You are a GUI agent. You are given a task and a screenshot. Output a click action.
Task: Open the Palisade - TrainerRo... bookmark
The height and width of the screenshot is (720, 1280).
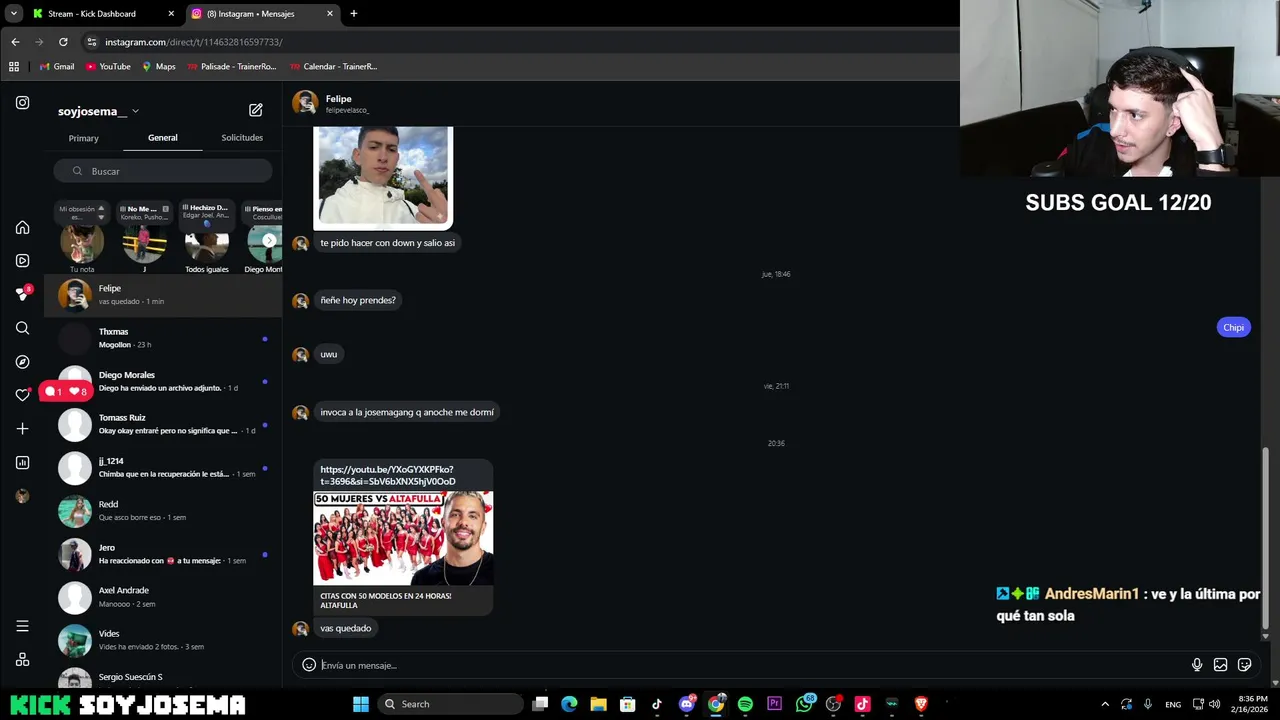[231, 67]
